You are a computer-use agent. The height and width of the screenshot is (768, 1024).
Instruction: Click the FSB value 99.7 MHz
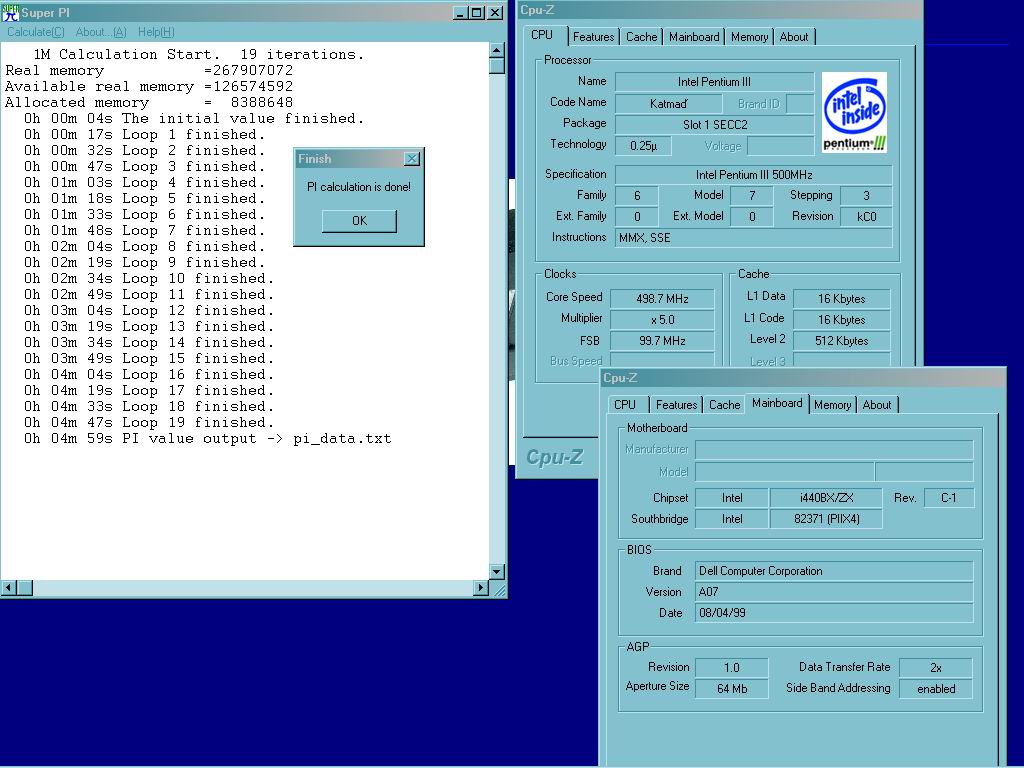[x=662, y=341]
